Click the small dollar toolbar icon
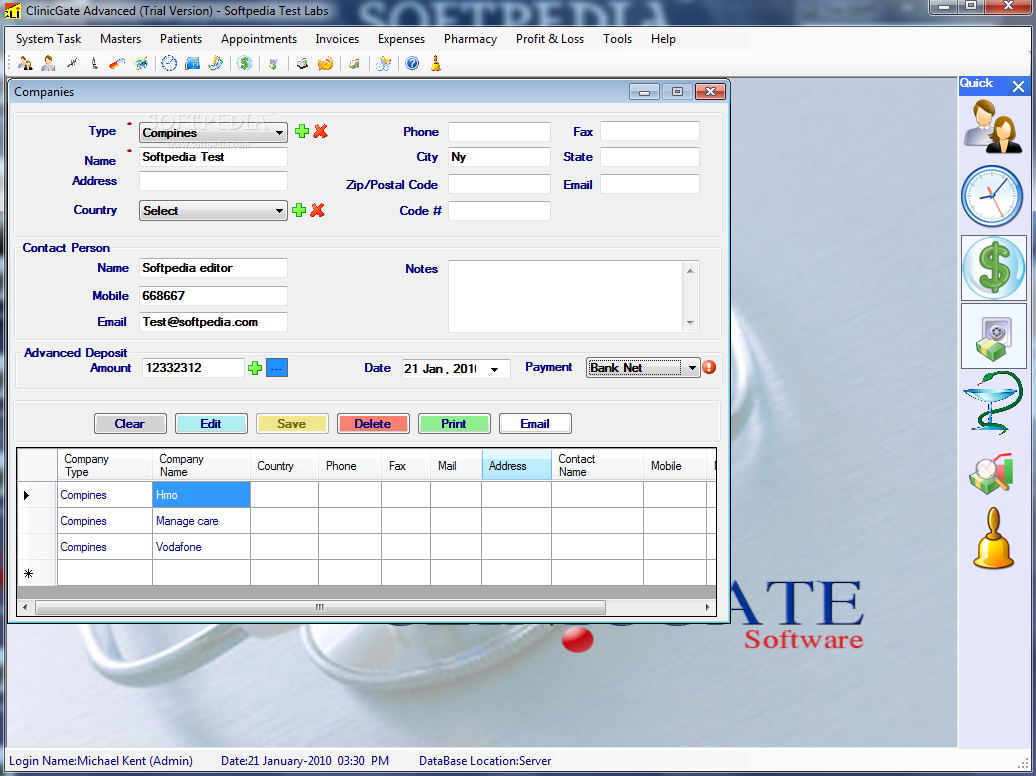This screenshot has width=1036, height=776. click(x=244, y=63)
